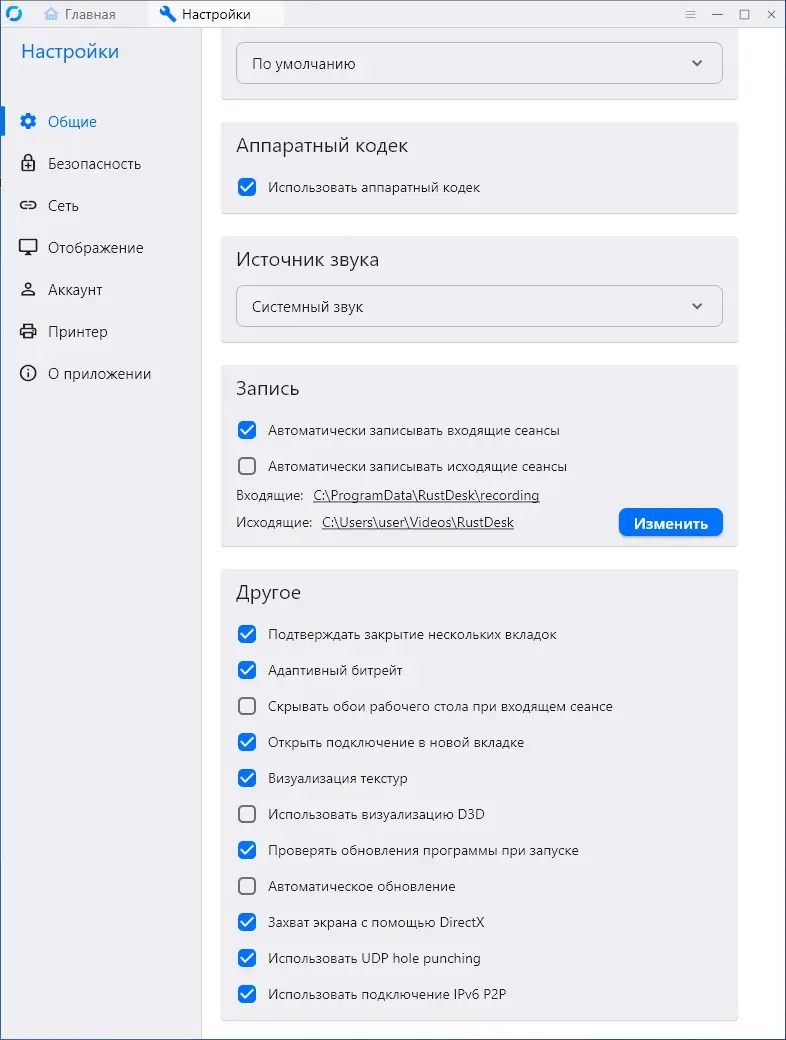Open the По умолчанию dropdown
Image resolution: width=786 pixels, height=1040 pixels.
[479, 64]
